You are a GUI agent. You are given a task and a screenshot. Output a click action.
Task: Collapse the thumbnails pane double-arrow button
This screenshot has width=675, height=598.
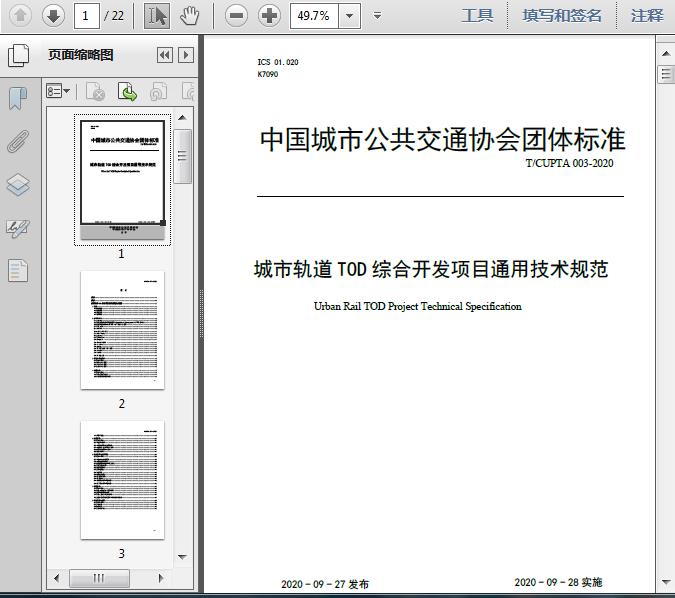click(x=165, y=55)
